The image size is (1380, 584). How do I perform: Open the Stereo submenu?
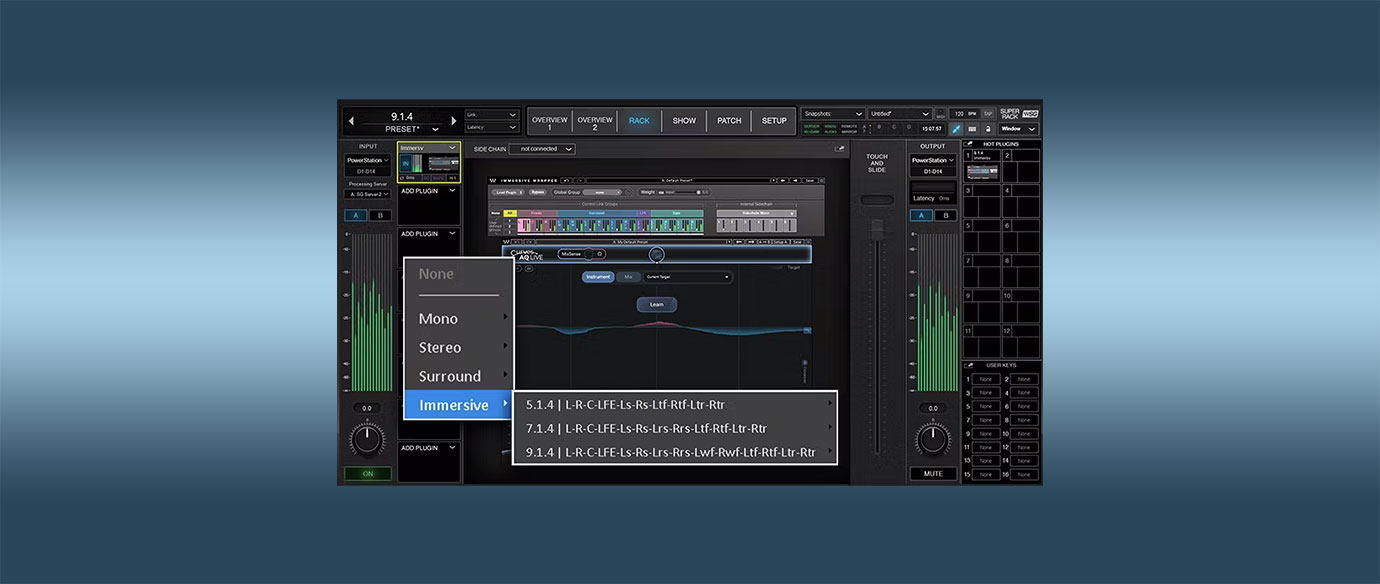tap(458, 348)
